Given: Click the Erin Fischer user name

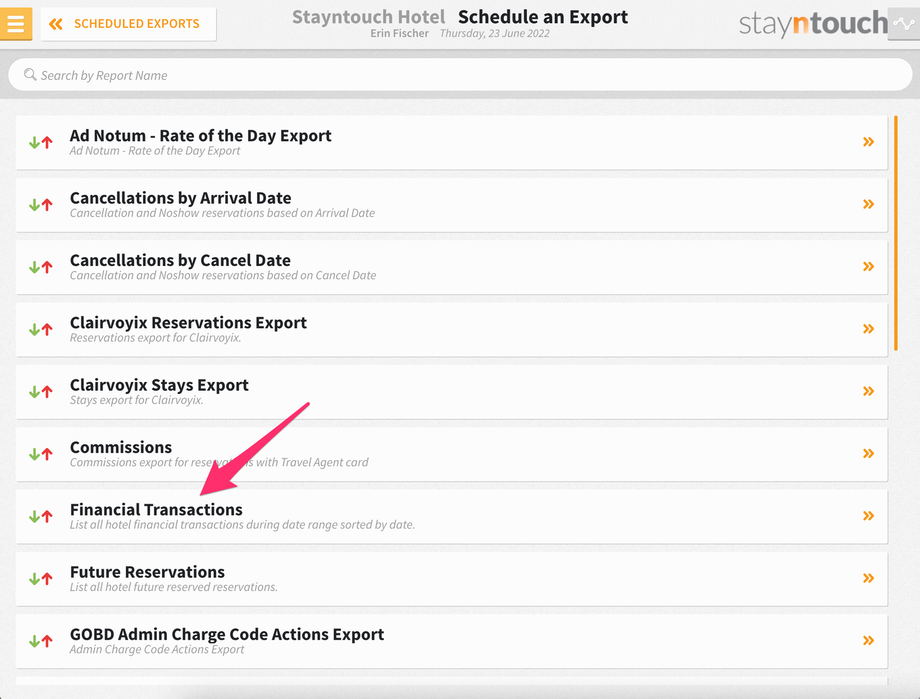Looking at the screenshot, I should pos(399,33).
